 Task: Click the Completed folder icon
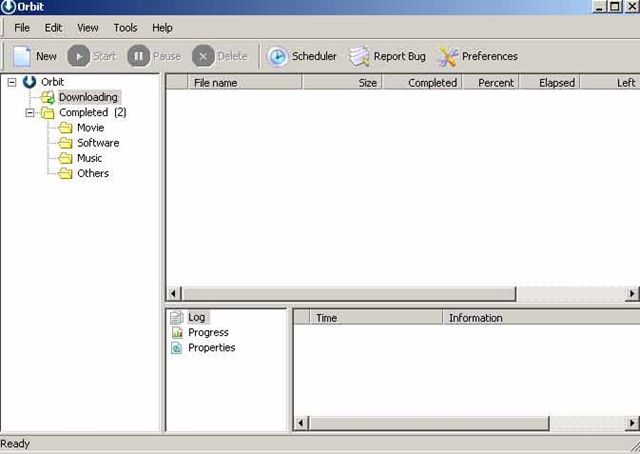48,113
